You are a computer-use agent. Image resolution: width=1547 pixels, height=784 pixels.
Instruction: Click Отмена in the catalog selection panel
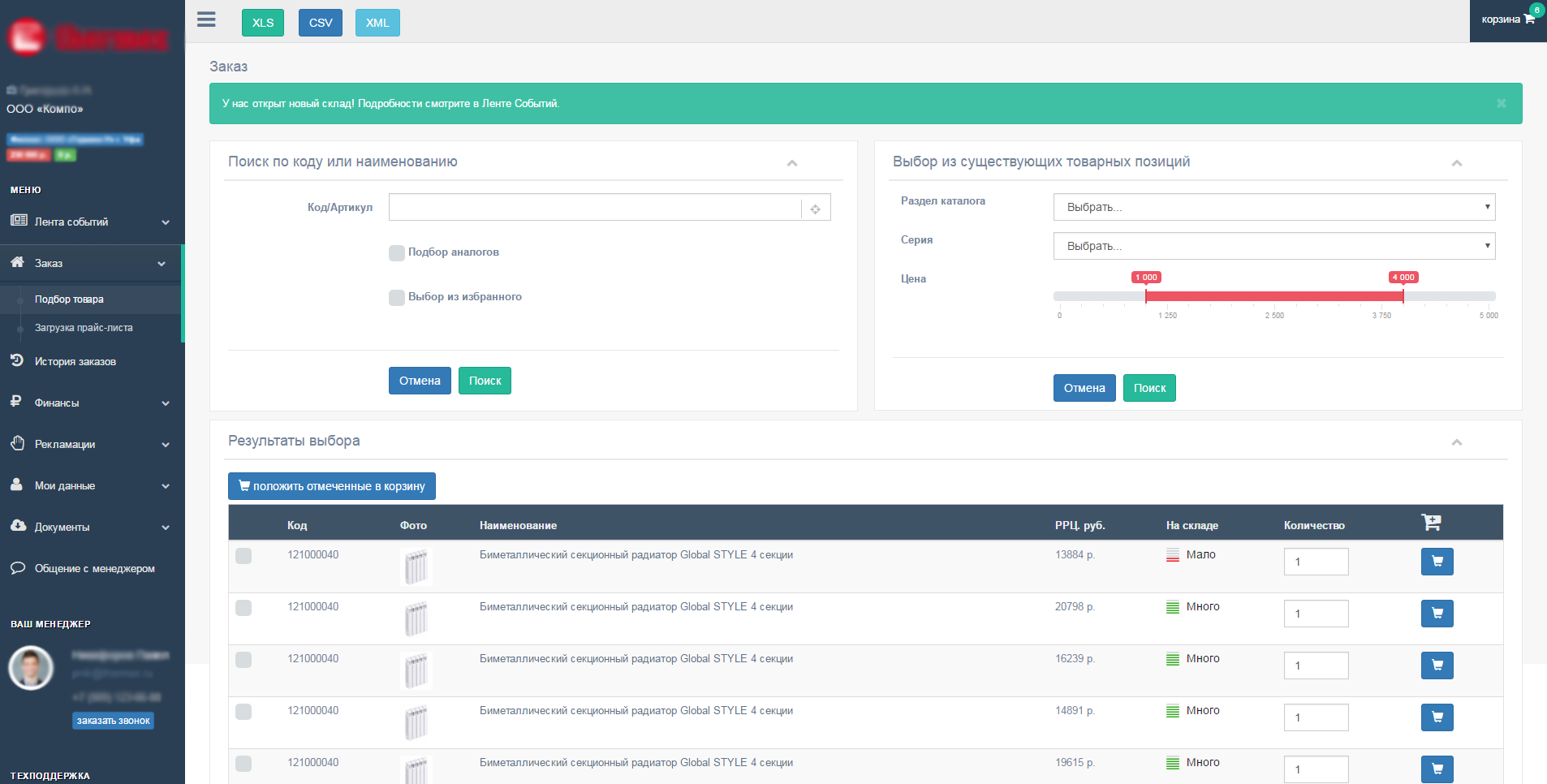tap(1084, 388)
